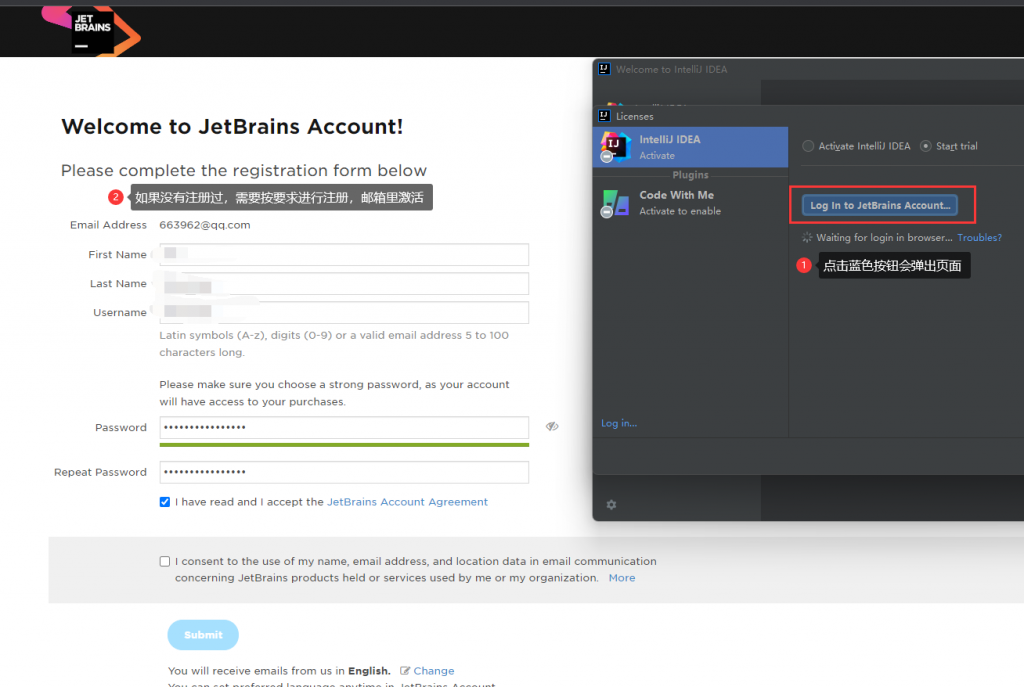Click the More link about consent
This screenshot has width=1024, height=687.
pos(622,578)
